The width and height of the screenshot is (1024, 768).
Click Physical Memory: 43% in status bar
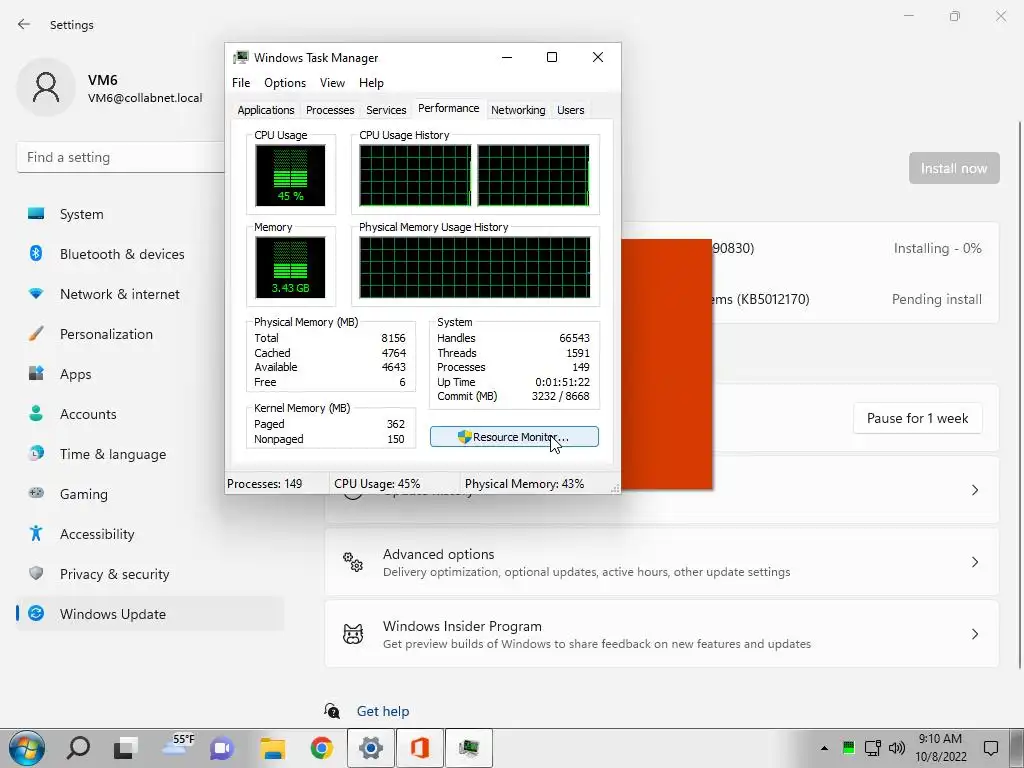[524, 484]
